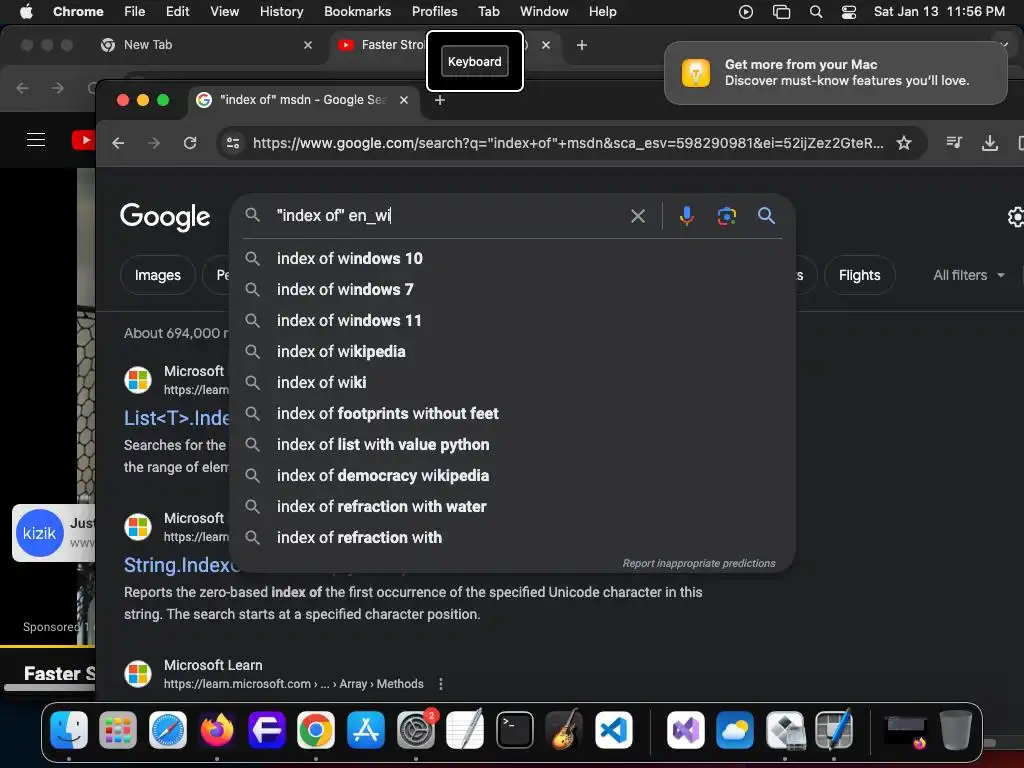Expand All filters dropdown
The image size is (1024, 768).
click(968, 276)
